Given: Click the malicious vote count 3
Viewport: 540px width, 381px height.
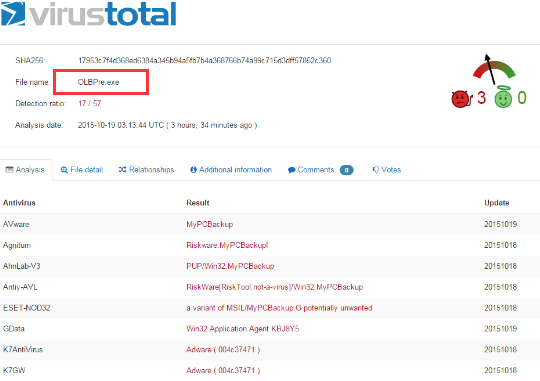Looking at the screenshot, I should pos(481,98).
